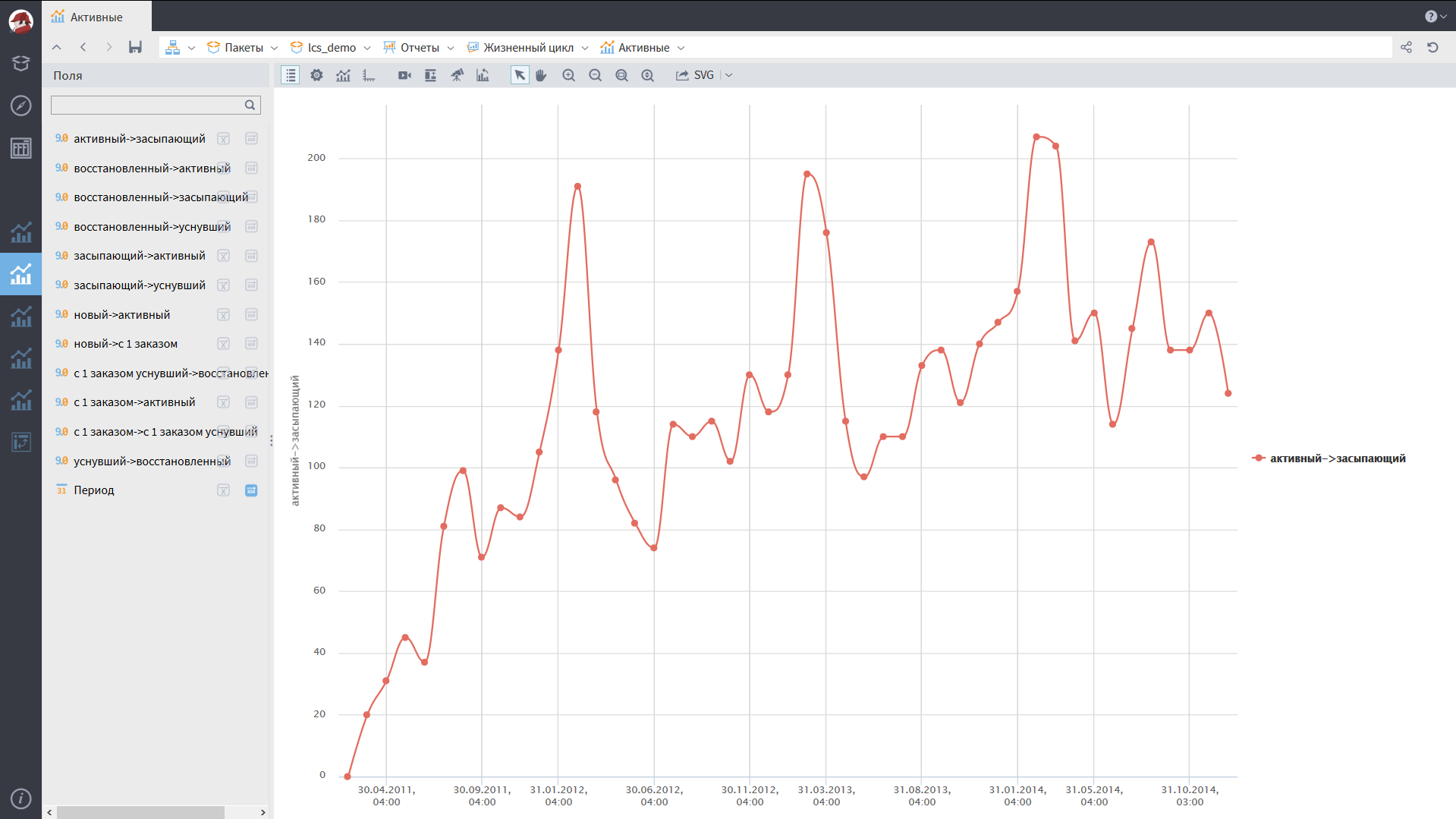Open the SVG export format dropdown

click(728, 75)
